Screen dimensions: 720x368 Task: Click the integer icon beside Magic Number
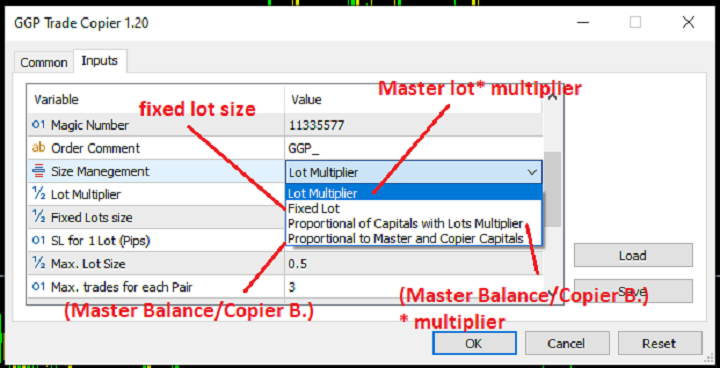[x=39, y=125]
